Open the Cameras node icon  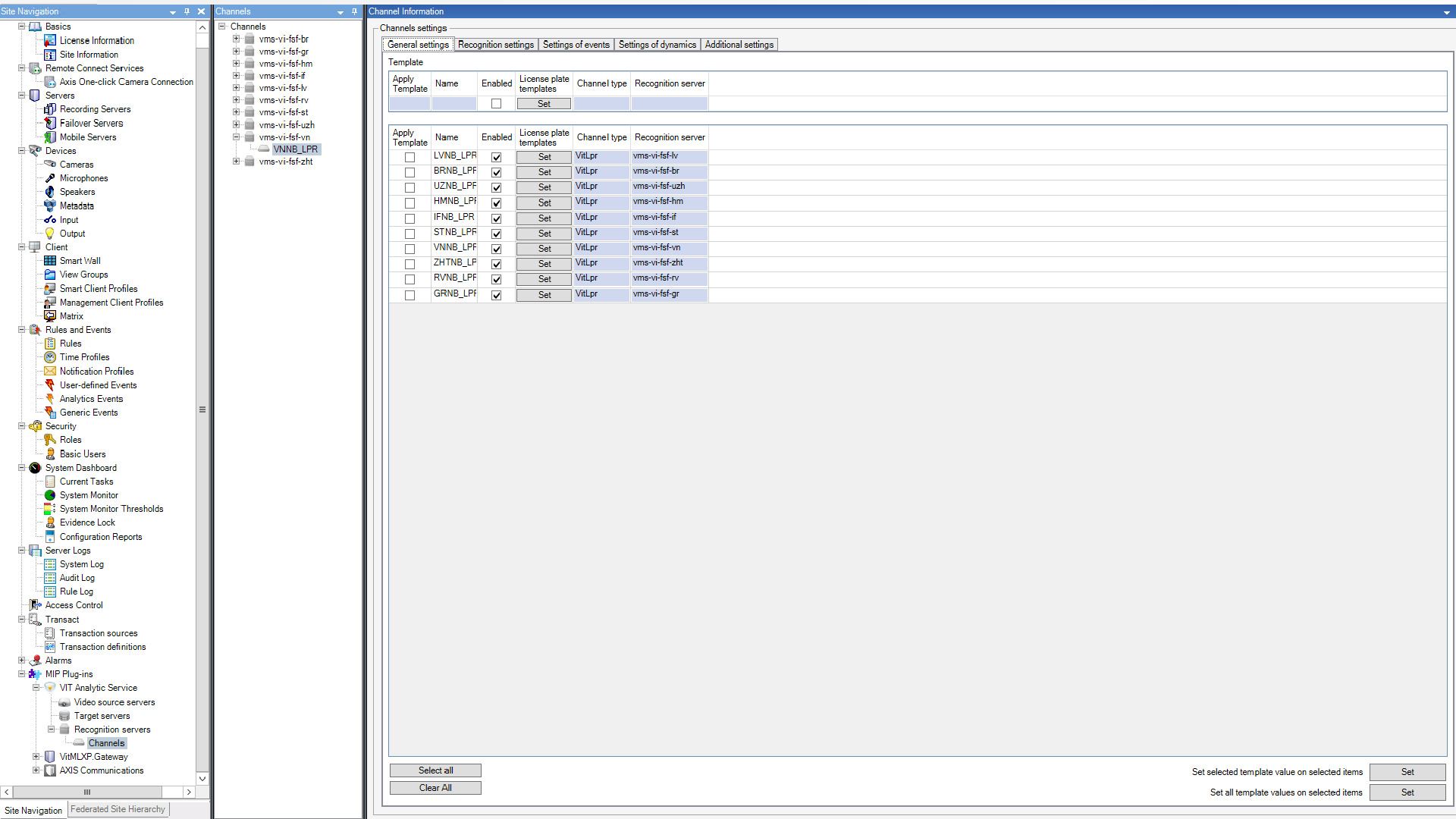click(50, 165)
